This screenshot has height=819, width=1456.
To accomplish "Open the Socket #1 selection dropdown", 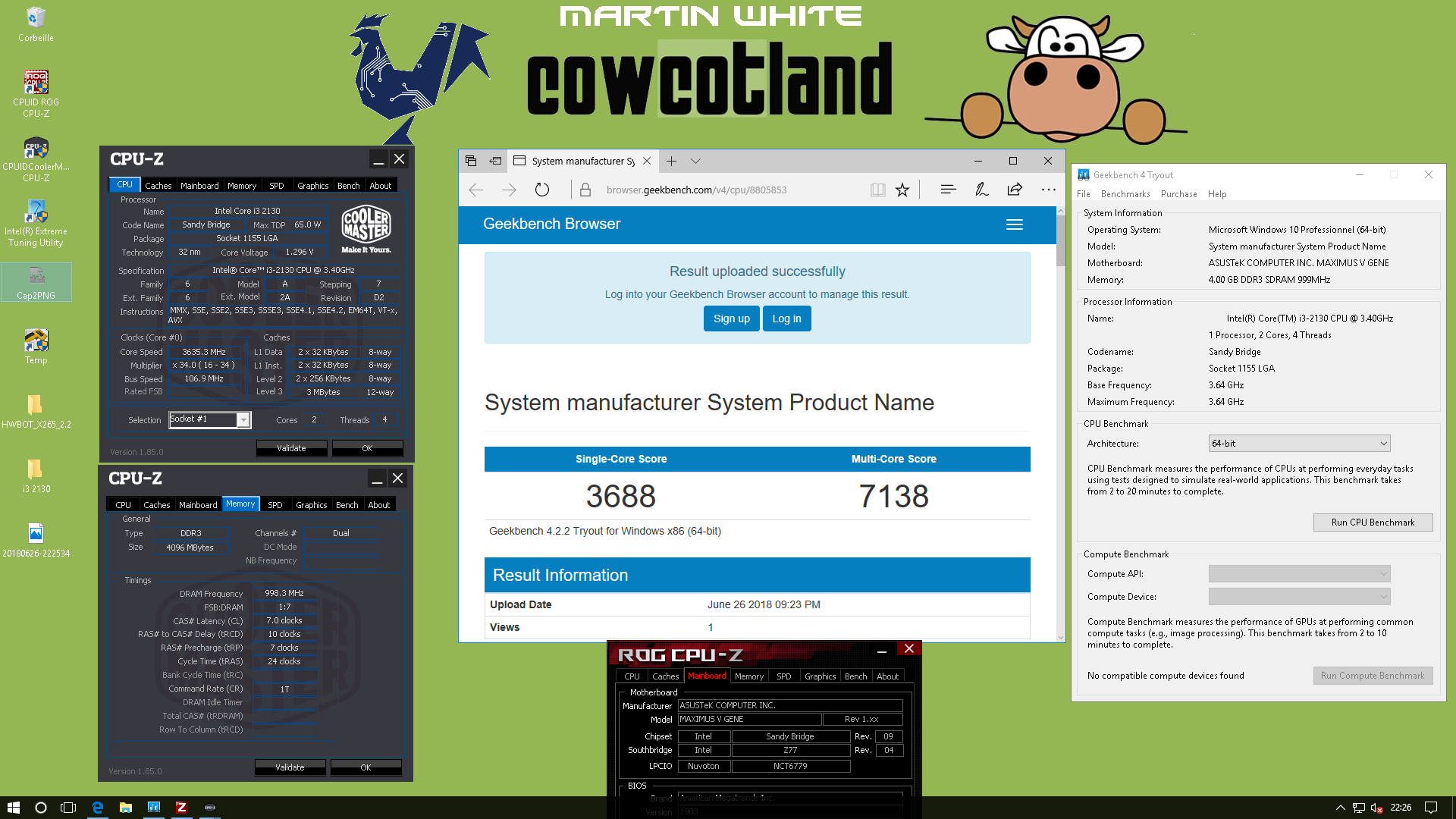I will 209,419.
